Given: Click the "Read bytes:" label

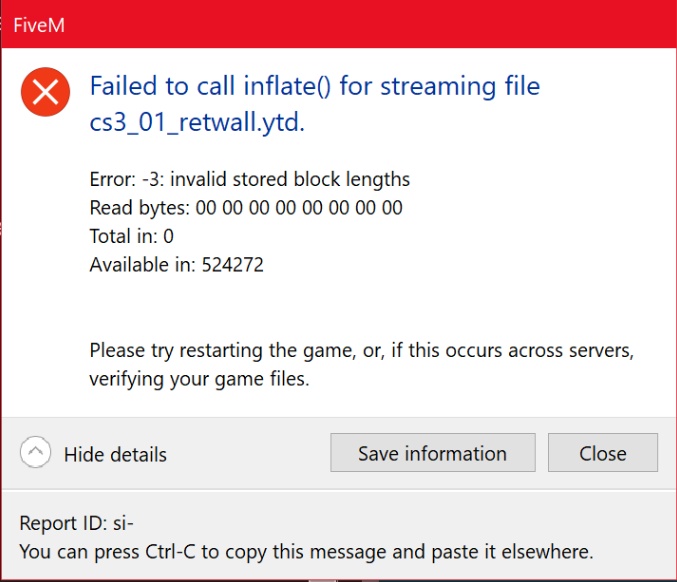Looking at the screenshot, I should (x=139, y=208).
